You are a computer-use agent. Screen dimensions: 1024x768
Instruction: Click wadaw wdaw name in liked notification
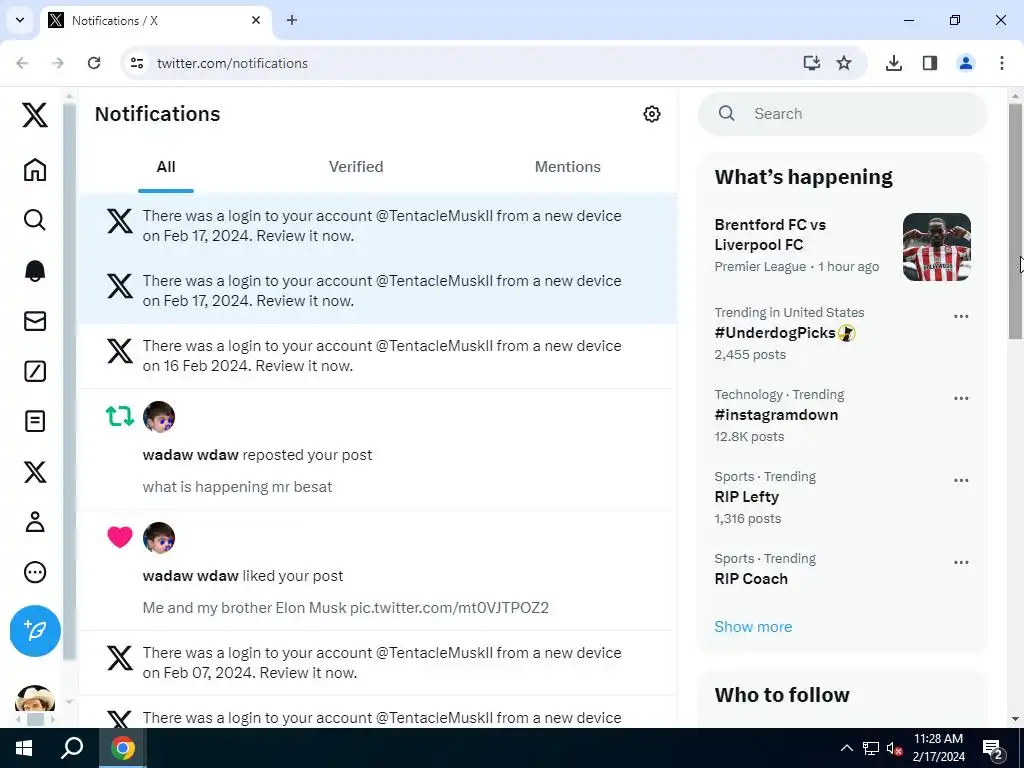click(191, 576)
